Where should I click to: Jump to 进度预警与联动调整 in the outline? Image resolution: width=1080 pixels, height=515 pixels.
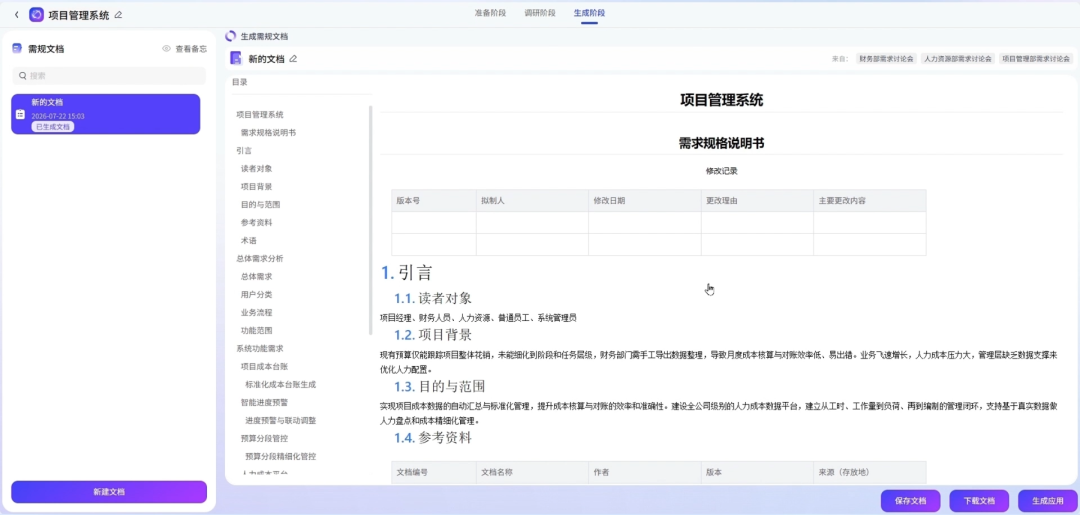coord(280,420)
